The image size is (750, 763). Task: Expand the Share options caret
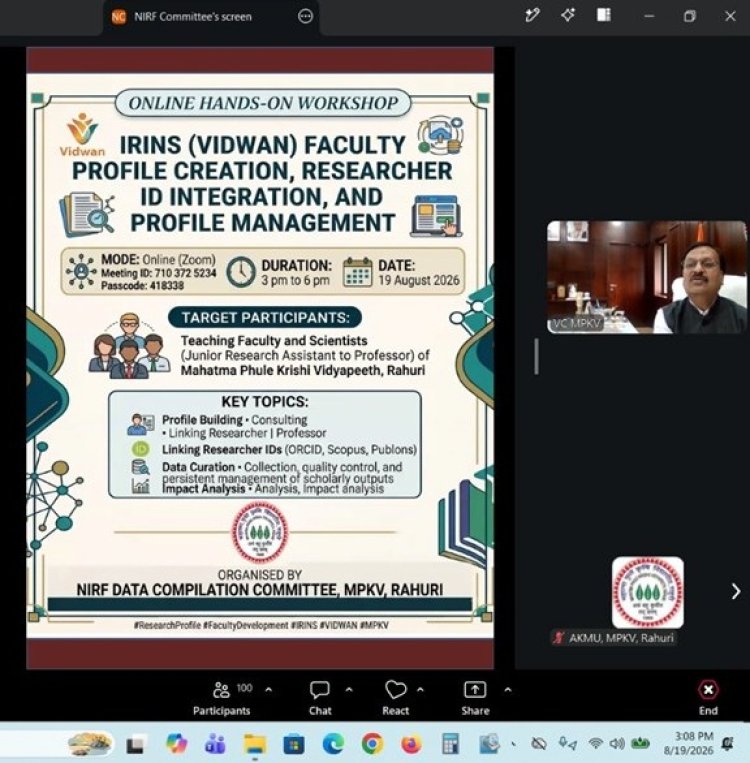pyautogui.click(x=508, y=690)
